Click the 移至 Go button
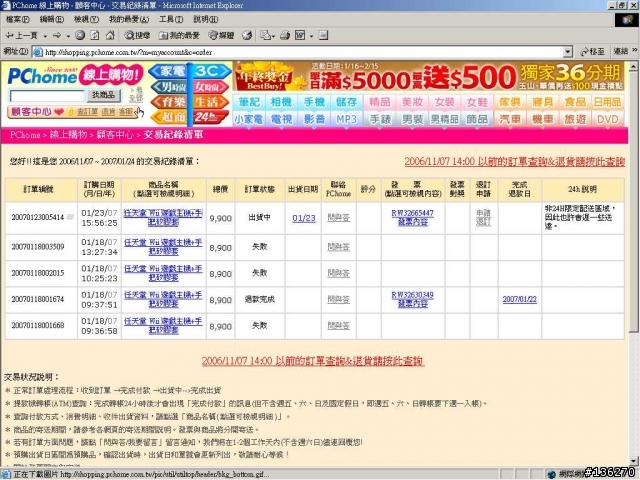The width and height of the screenshot is (640, 480). 593,51
